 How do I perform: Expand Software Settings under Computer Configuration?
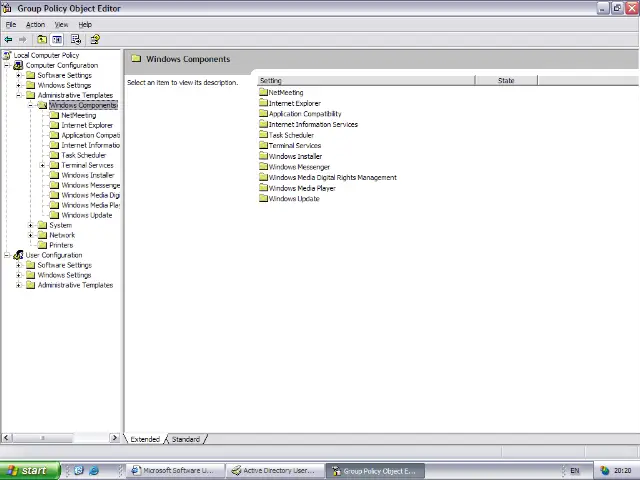(x=18, y=75)
